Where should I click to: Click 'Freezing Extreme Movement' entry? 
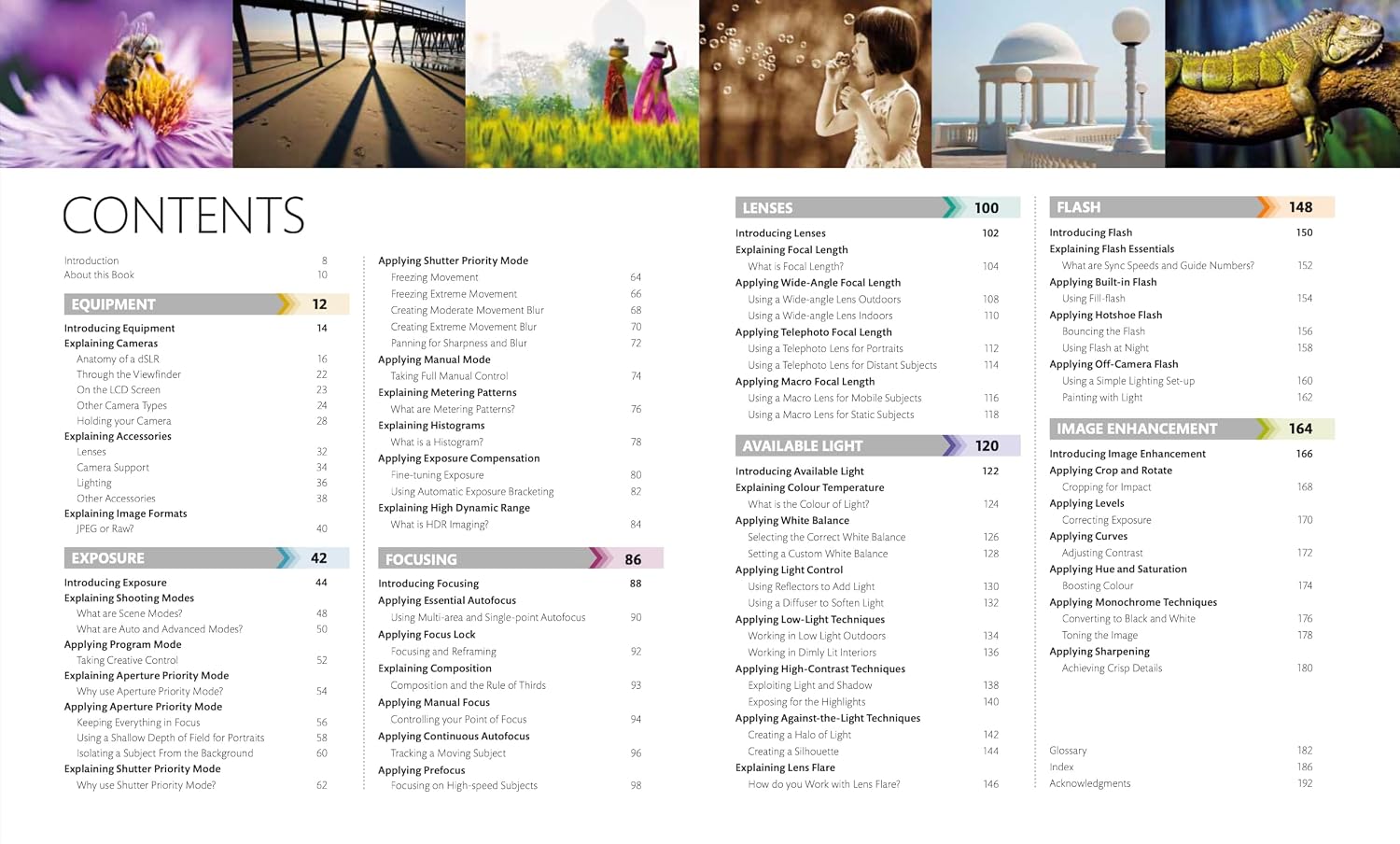click(454, 294)
